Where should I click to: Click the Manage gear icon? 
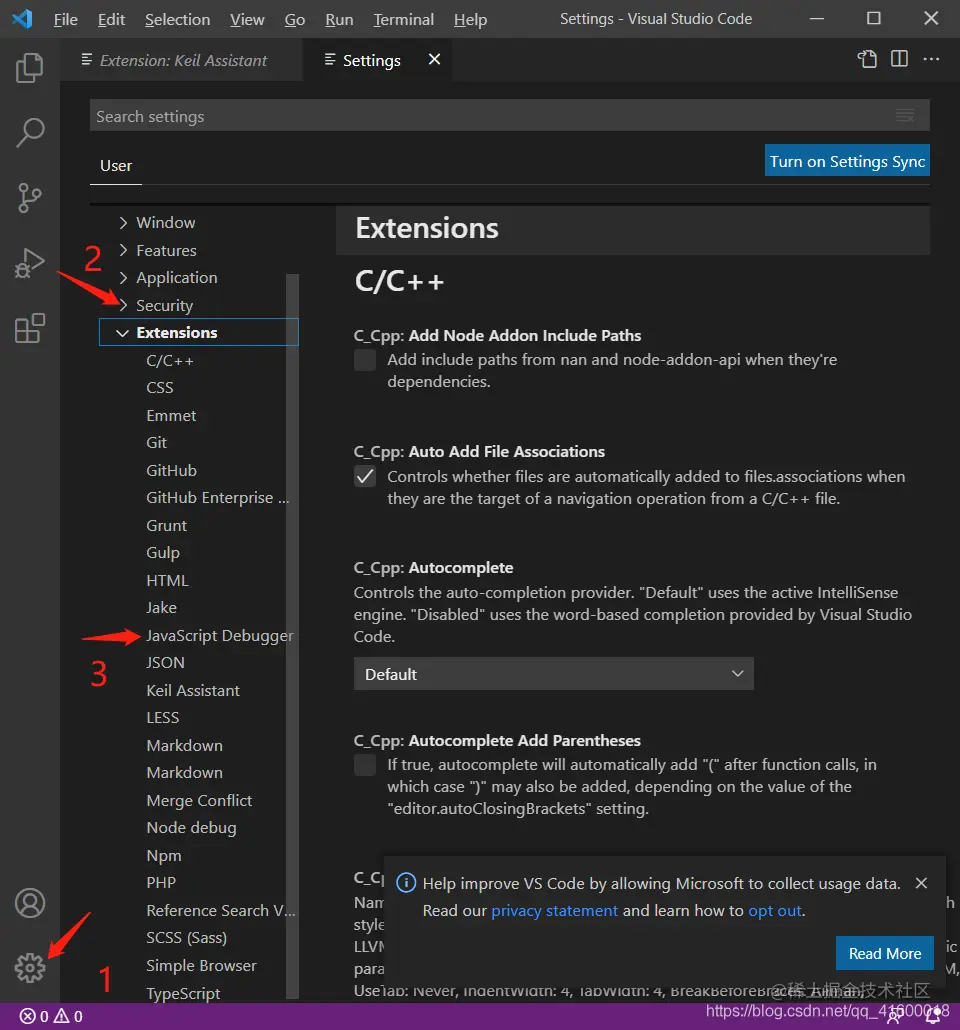[x=30, y=968]
